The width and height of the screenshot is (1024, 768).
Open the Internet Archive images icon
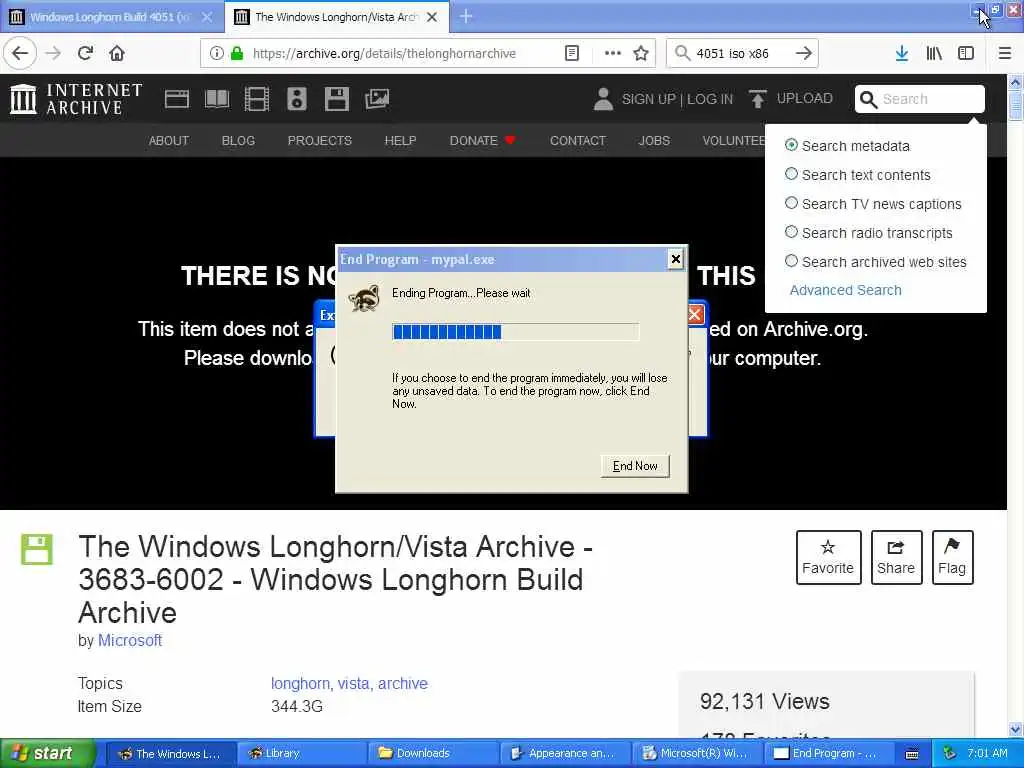click(377, 99)
